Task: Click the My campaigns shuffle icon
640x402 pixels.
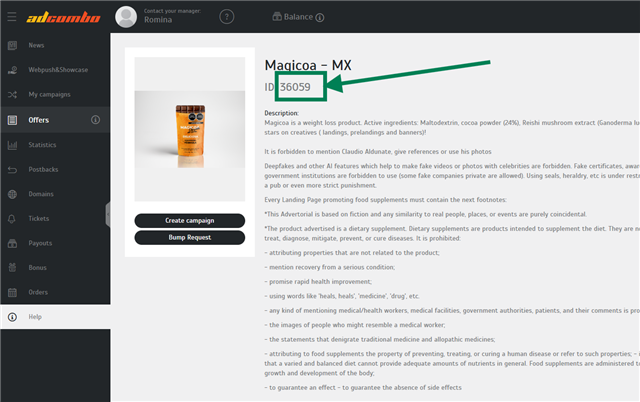Action: pyautogui.click(x=12, y=95)
